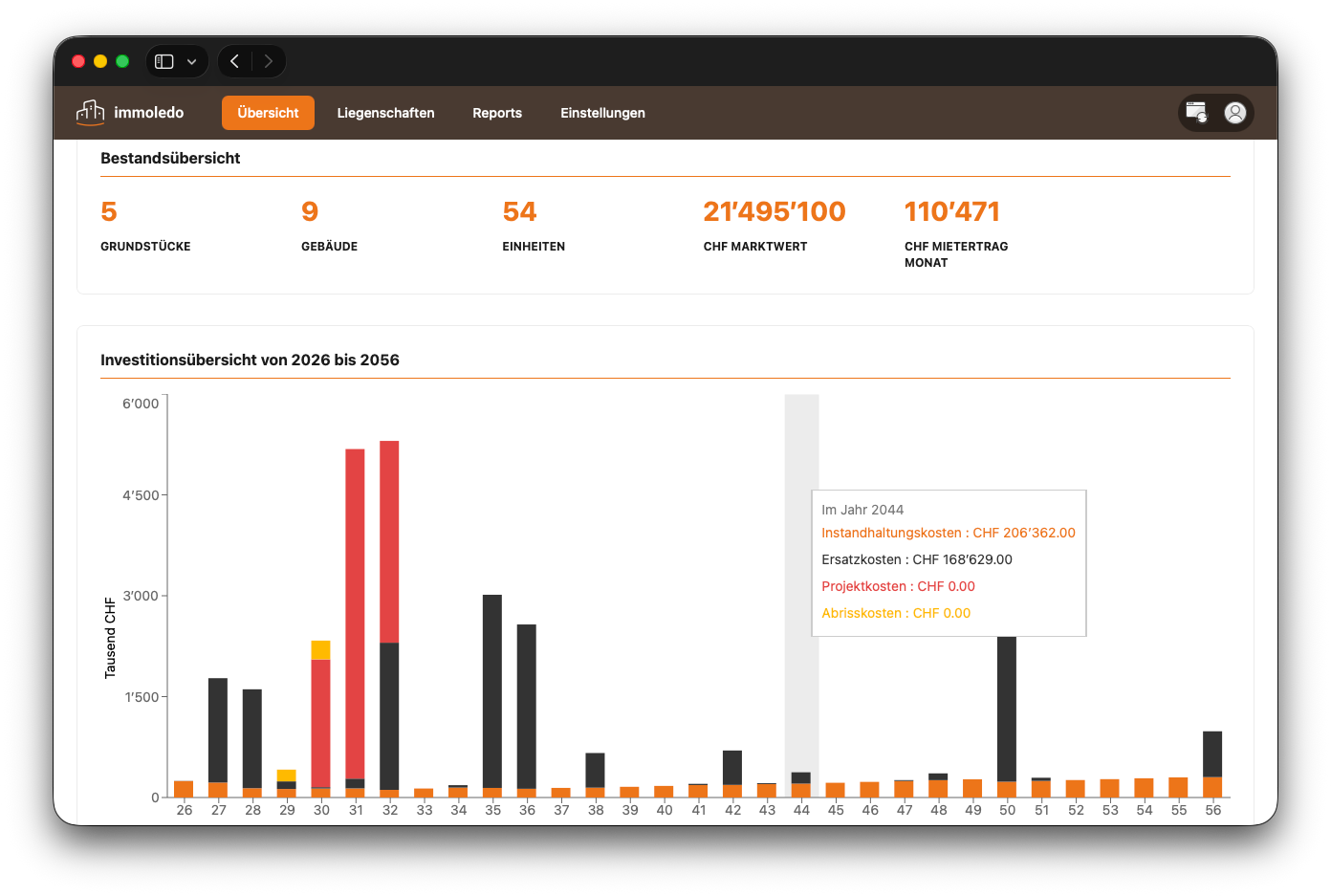Image resolution: width=1331 pixels, height=896 pixels.
Task: Go forward with the right arrow
Action: tap(269, 61)
